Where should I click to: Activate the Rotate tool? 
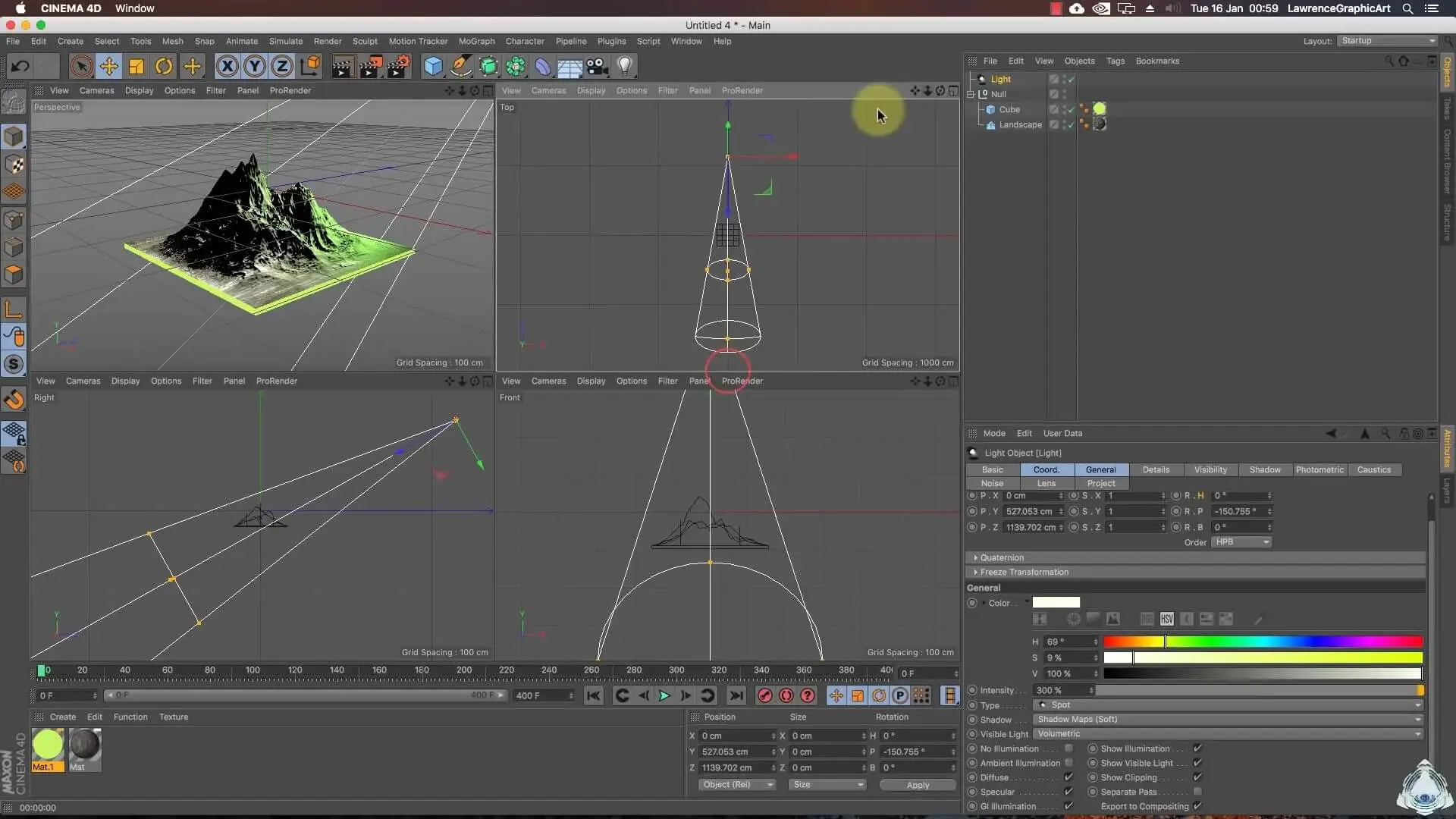coord(164,66)
